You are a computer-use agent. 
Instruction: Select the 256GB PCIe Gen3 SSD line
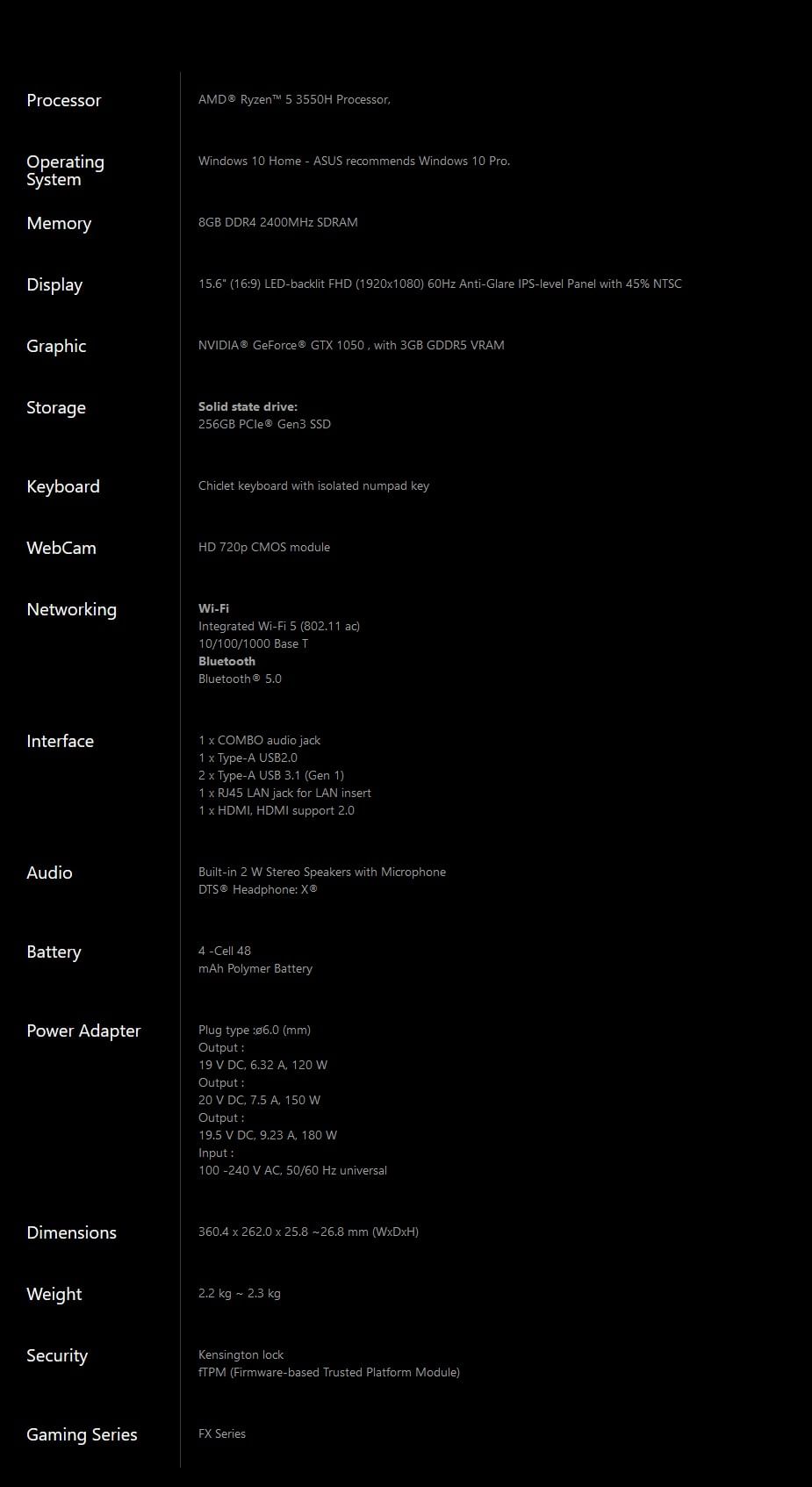264,425
